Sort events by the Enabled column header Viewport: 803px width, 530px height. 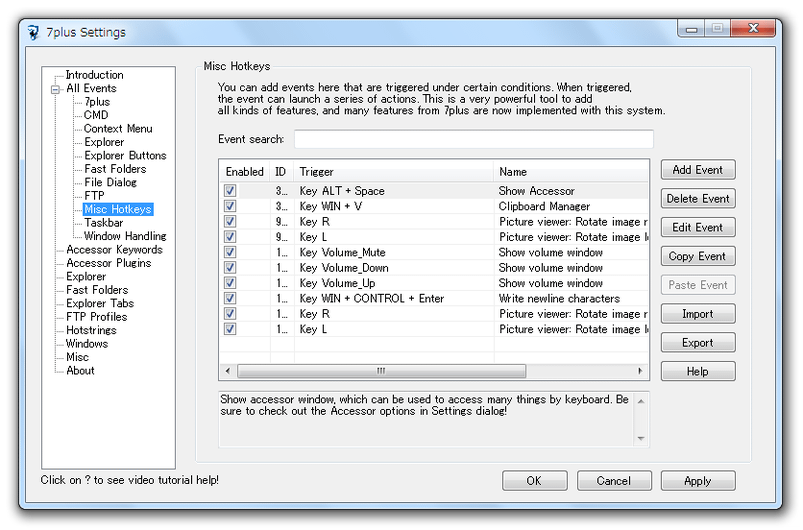pos(245,172)
